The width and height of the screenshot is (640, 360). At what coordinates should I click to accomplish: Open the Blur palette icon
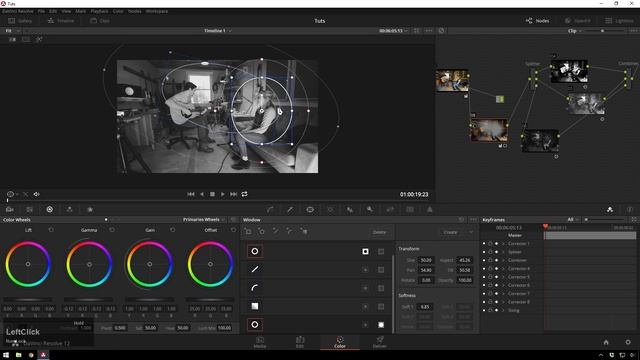tap(350, 209)
